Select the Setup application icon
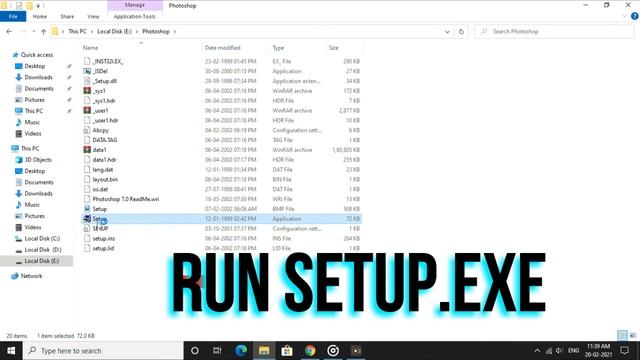 coord(87,219)
